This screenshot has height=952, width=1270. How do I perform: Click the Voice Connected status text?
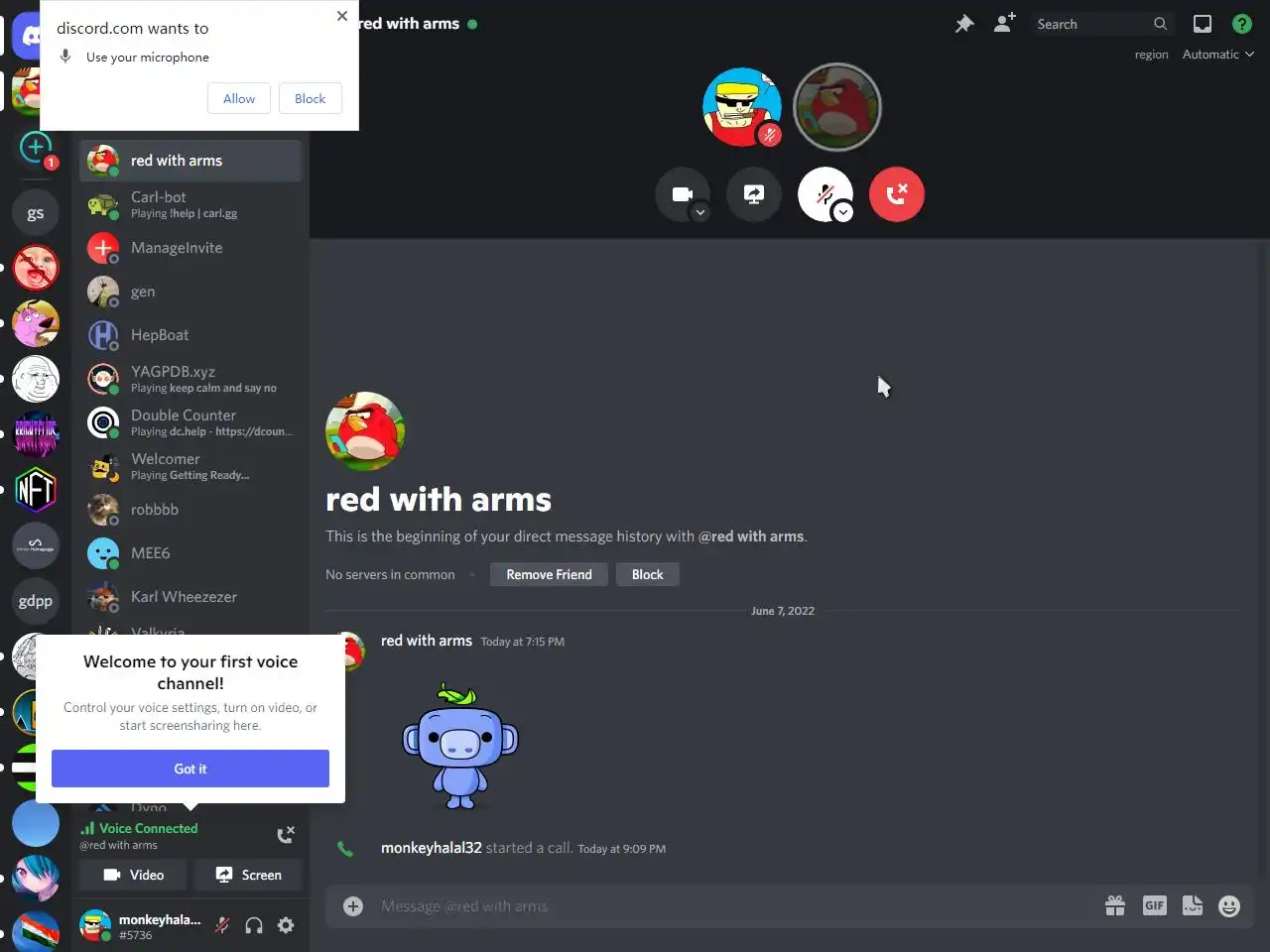pyautogui.click(x=149, y=828)
